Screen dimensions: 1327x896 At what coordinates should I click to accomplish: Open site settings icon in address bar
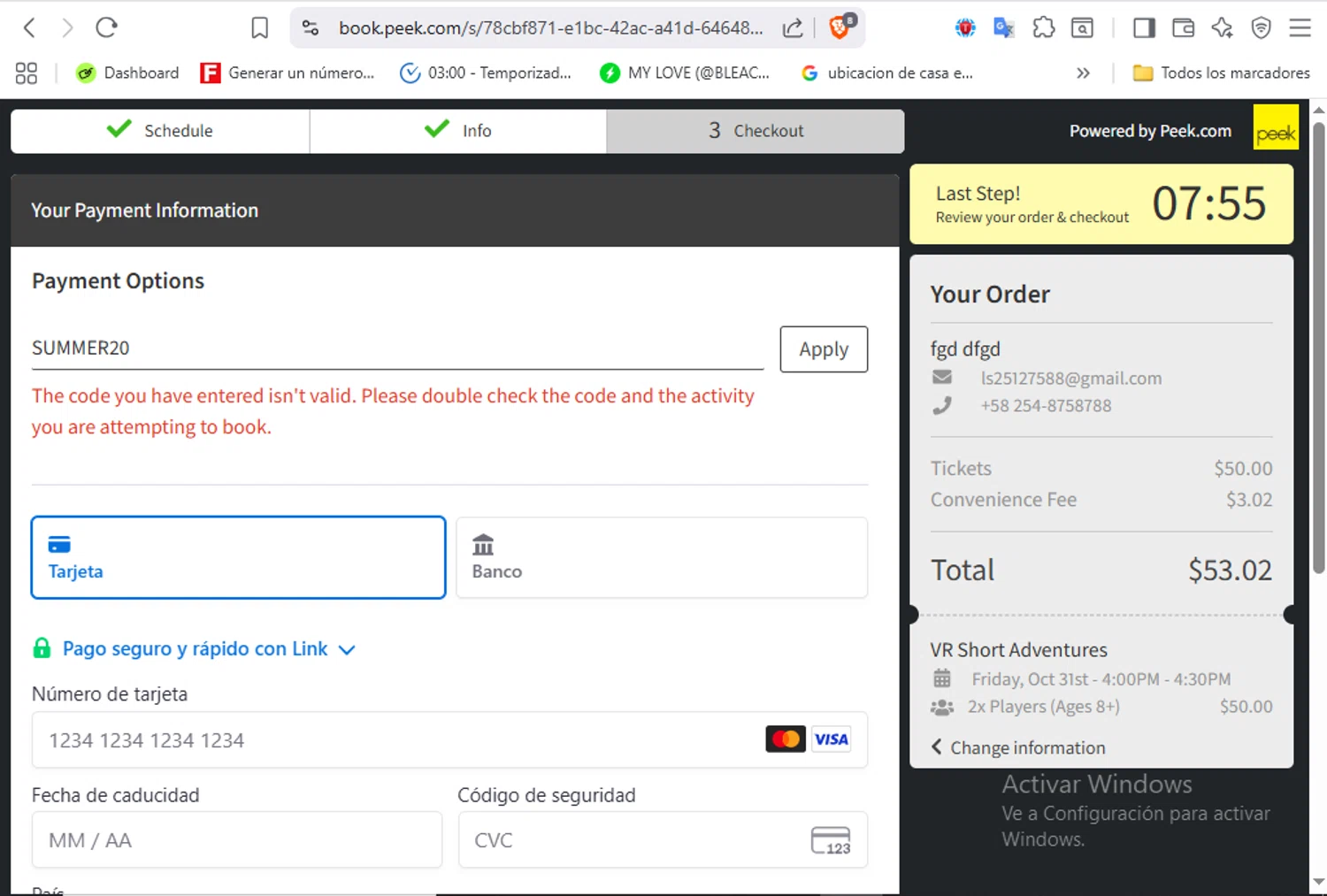coord(311,27)
